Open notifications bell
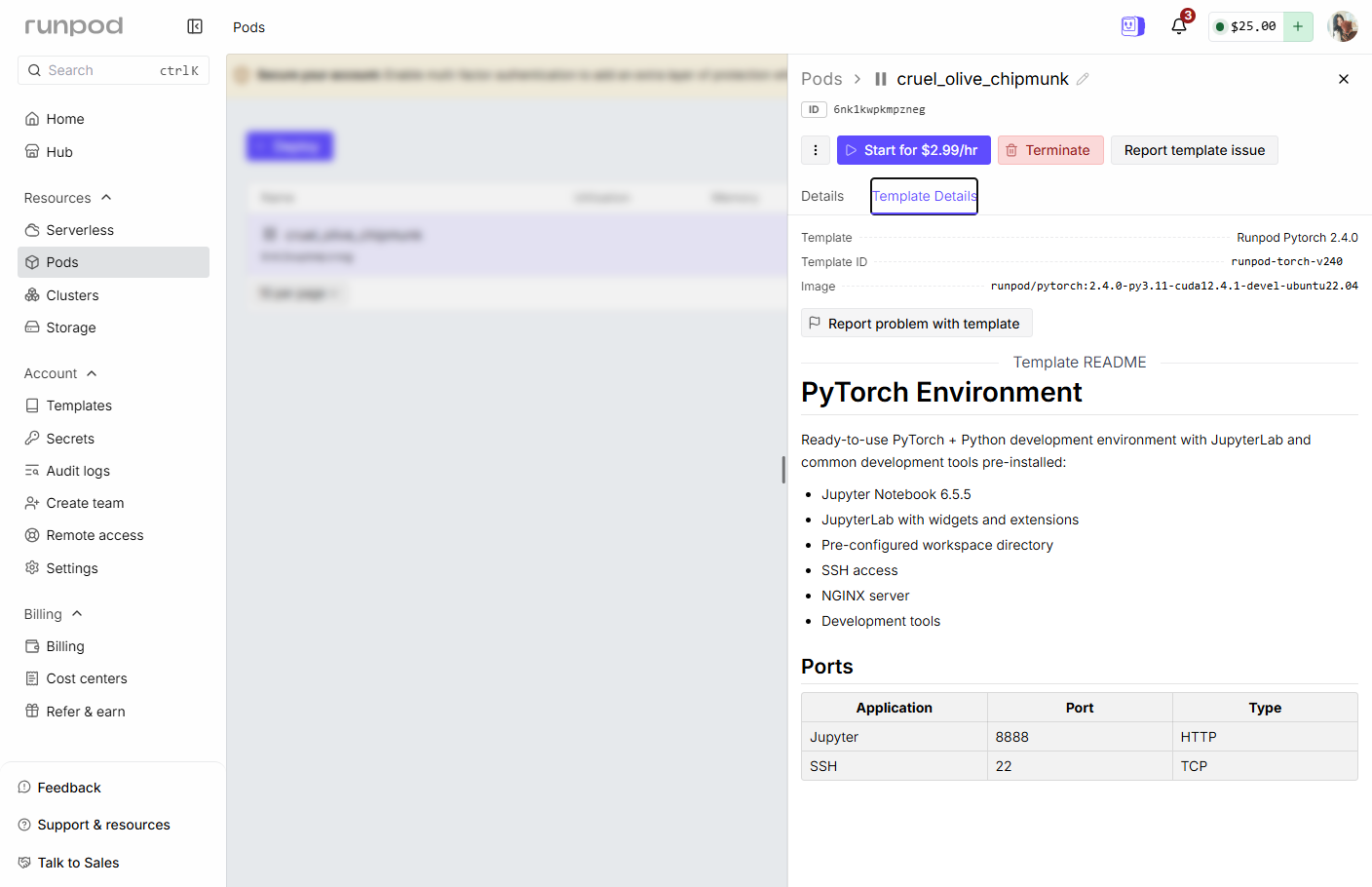The width and height of the screenshot is (1372, 887). (x=1179, y=26)
